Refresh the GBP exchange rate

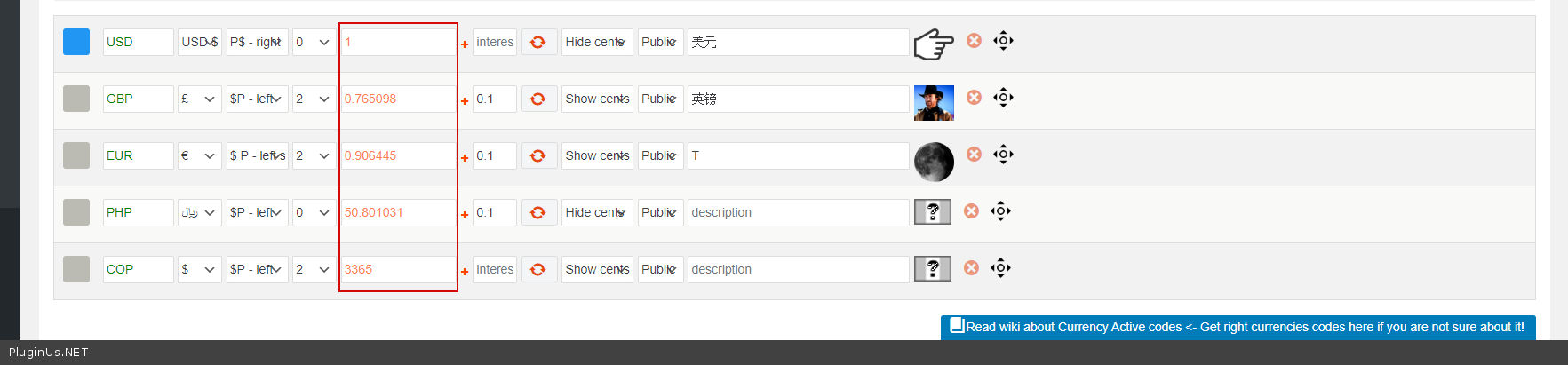tap(538, 99)
